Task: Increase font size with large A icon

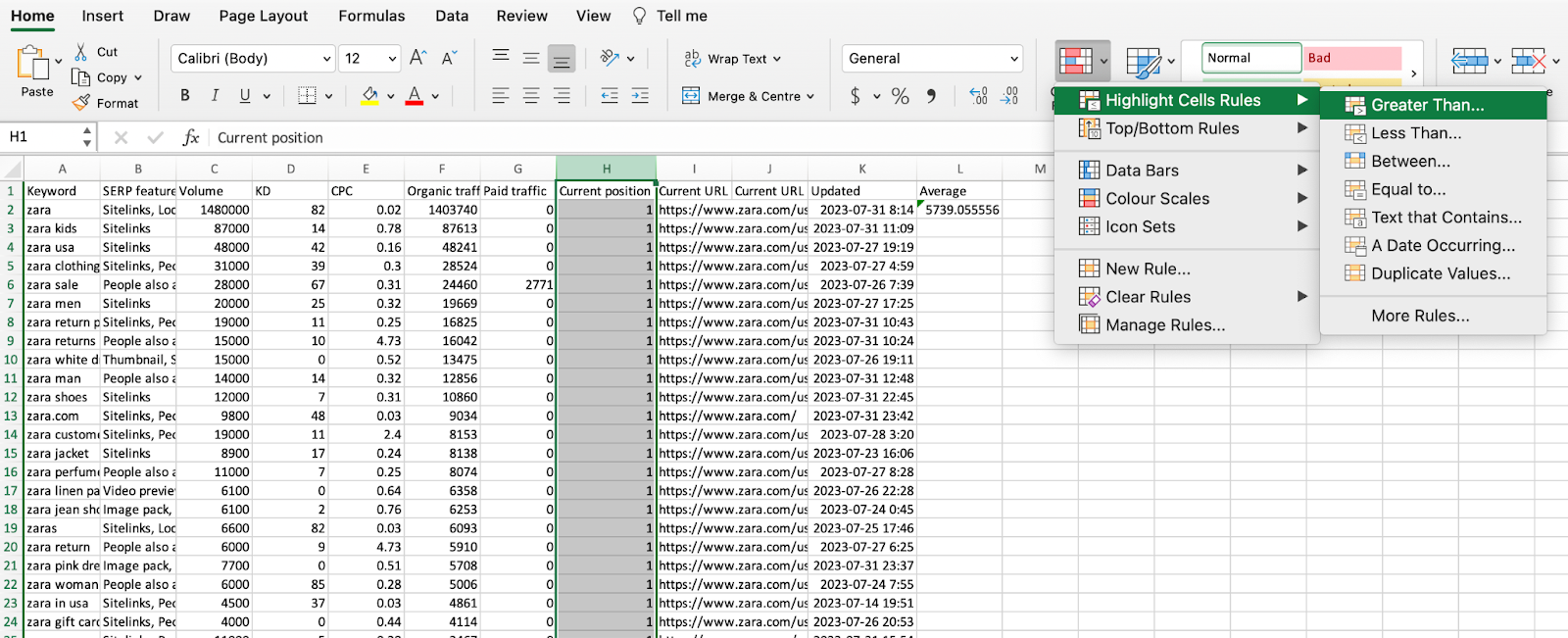Action: [x=417, y=58]
